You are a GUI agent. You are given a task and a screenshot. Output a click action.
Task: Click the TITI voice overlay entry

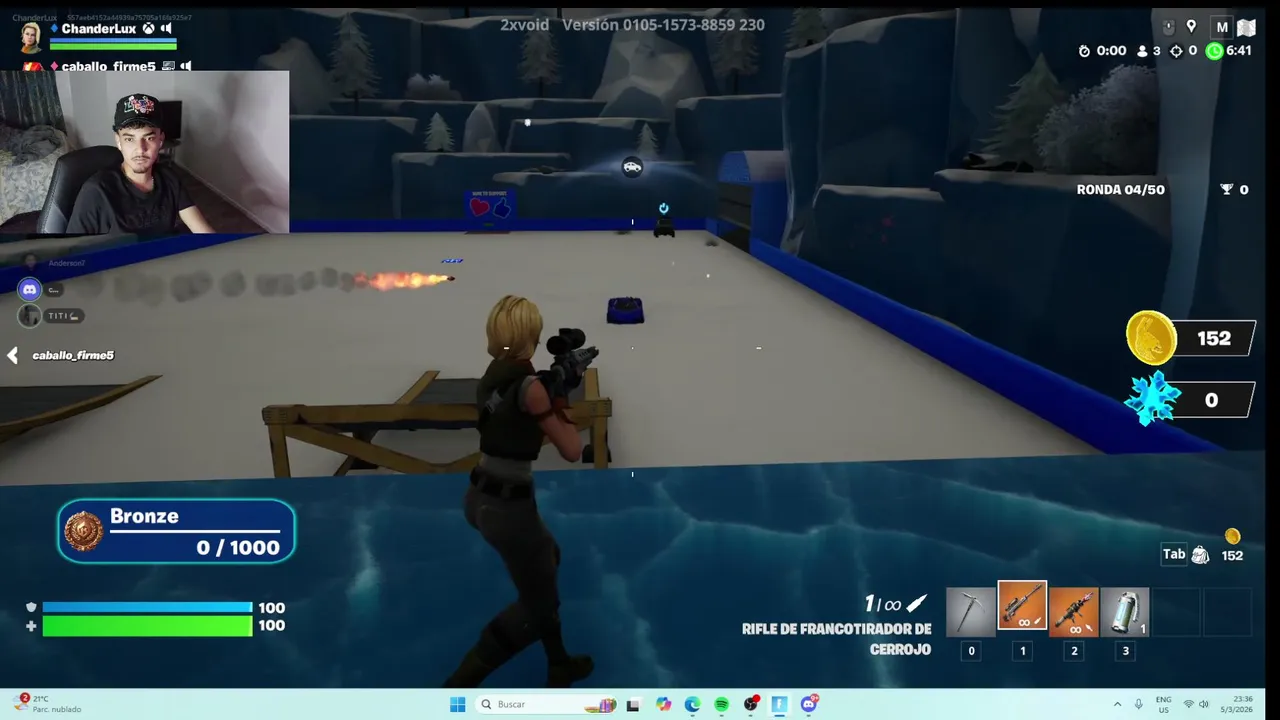(x=50, y=316)
